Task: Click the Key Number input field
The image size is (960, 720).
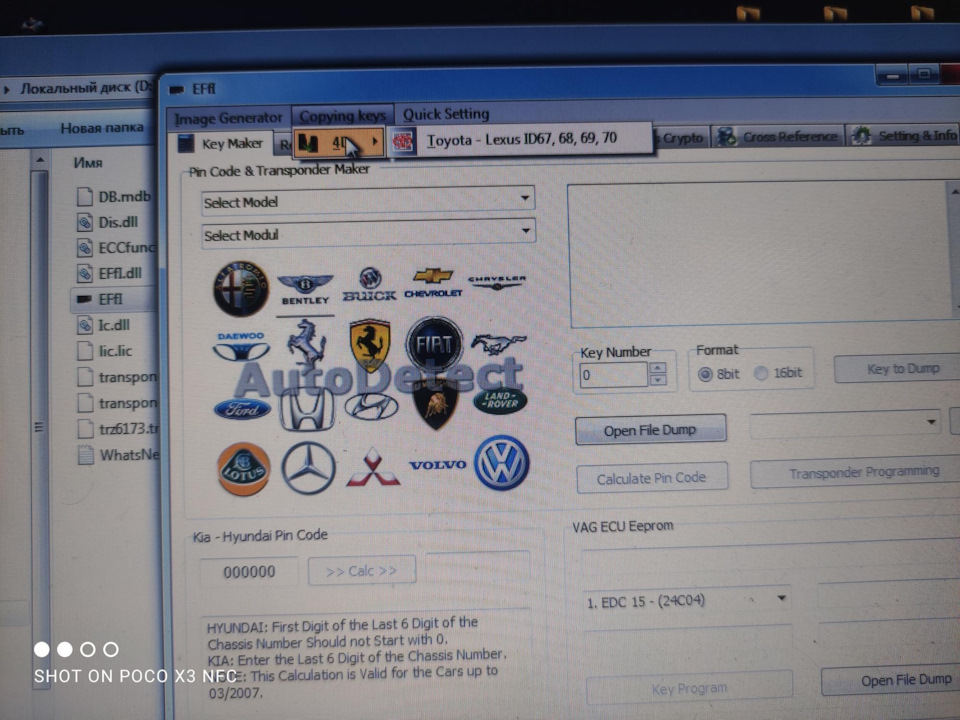Action: tap(613, 375)
